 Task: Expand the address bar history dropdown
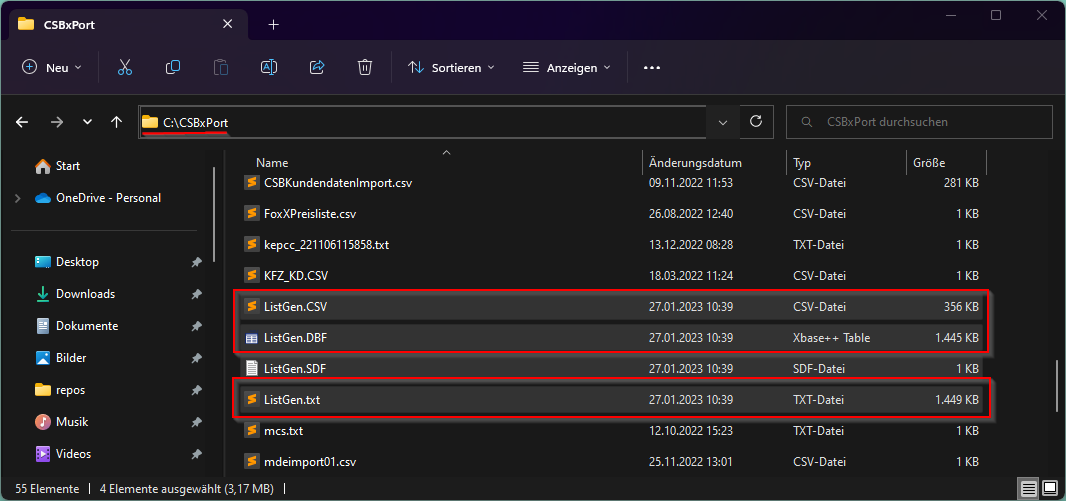tap(723, 122)
